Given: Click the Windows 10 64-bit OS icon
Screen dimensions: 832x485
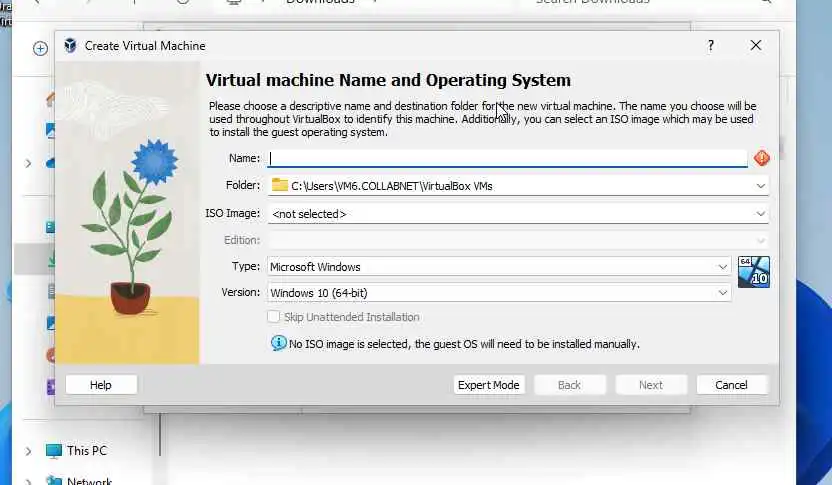Looking at the screenshot, I should pyautogui.click(x=753, y=272).
